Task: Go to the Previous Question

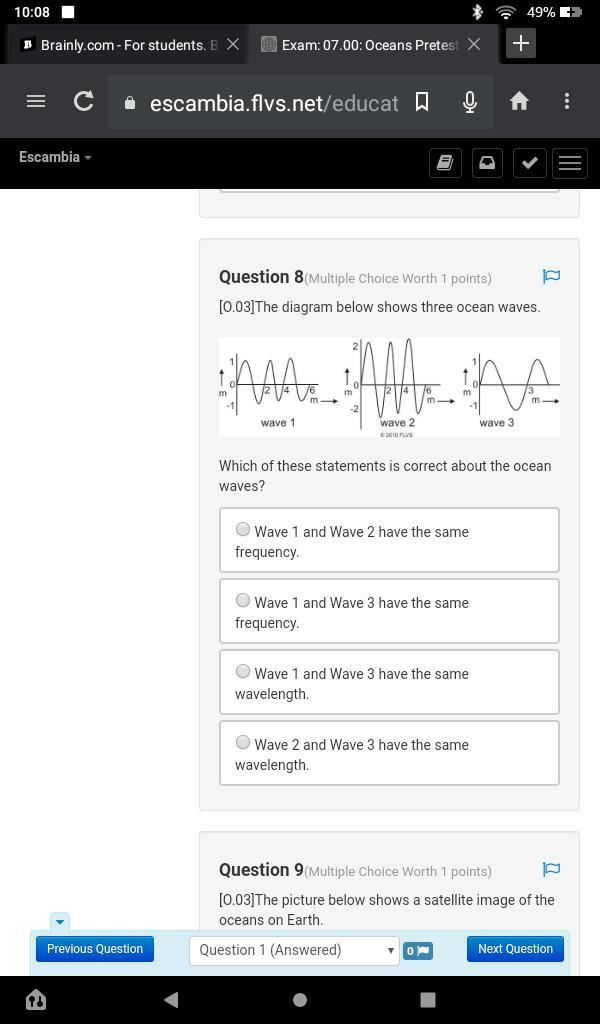Action: pos(95,949)
